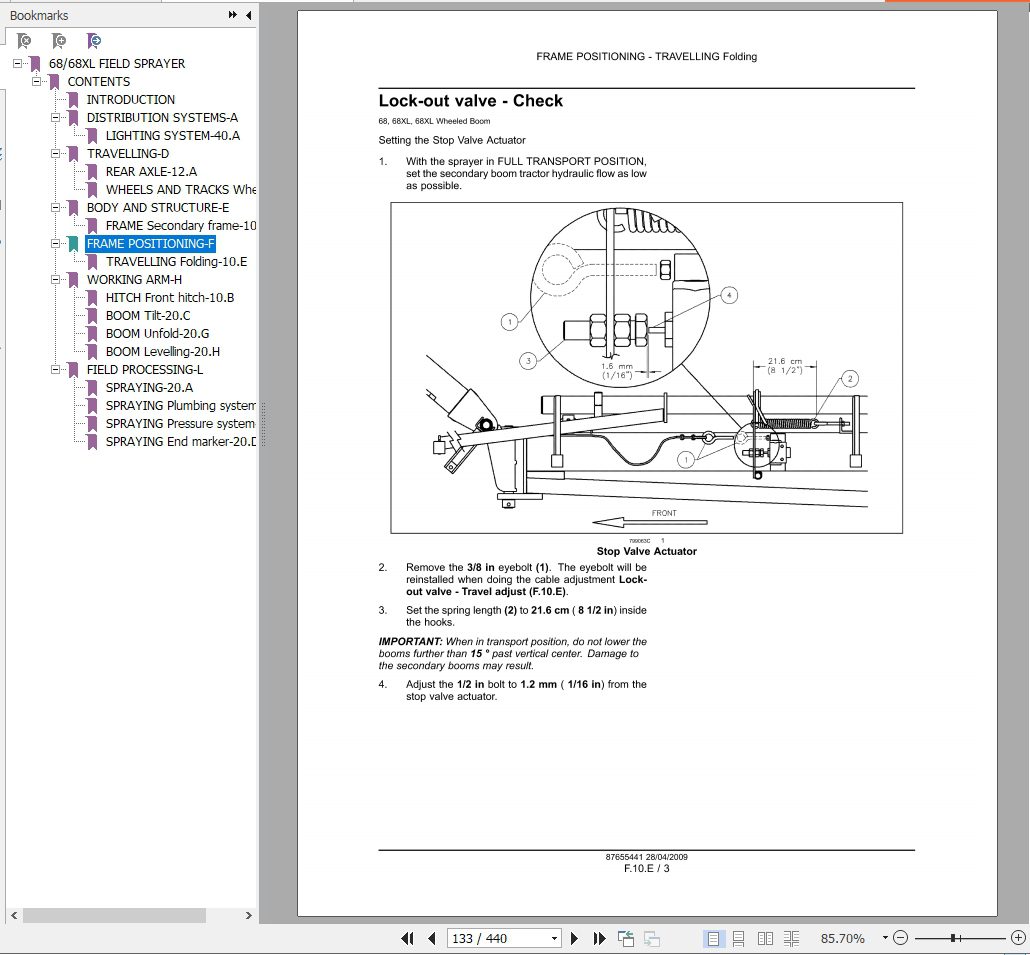Open the SPRAYING End marker bookmark

point(181,442)
